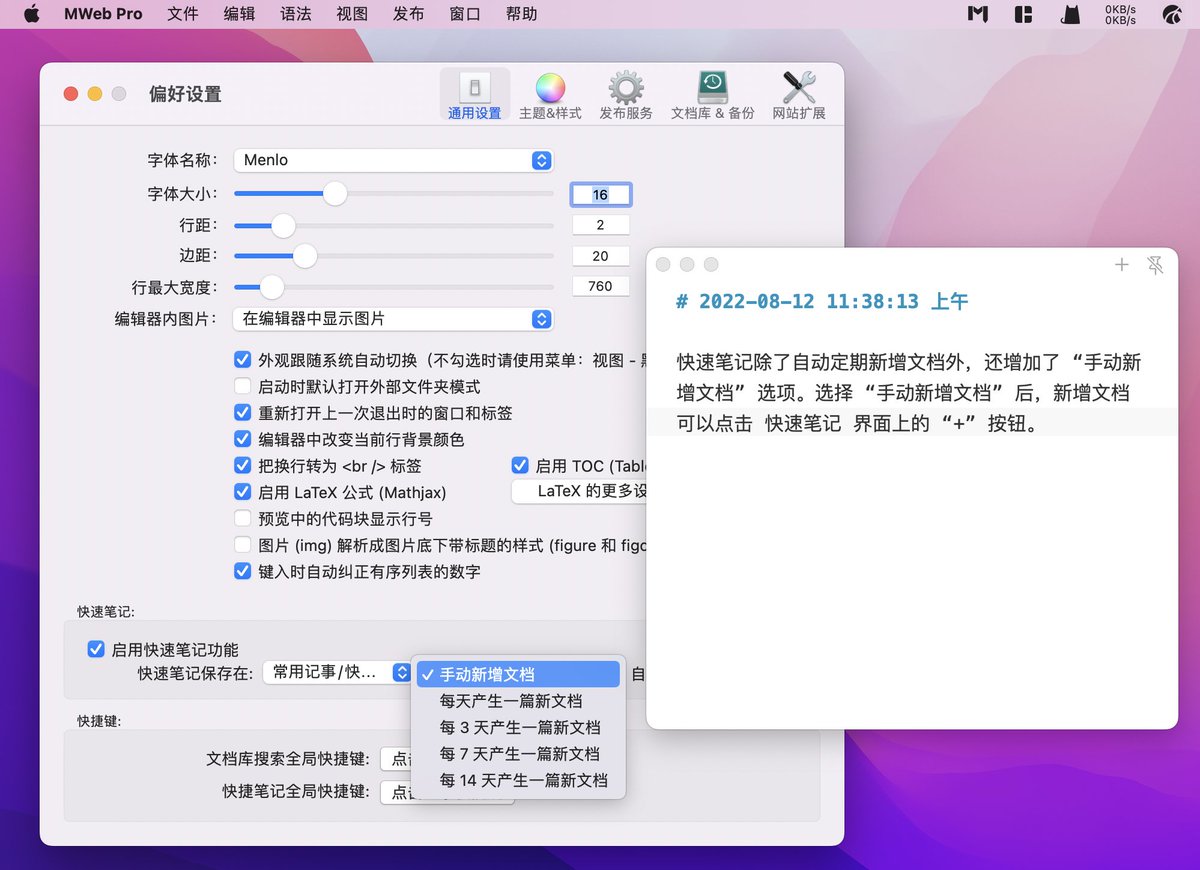Click the 字体大小 slider knob
This screenshot has height=870, width=1200.
coord(335,193)
